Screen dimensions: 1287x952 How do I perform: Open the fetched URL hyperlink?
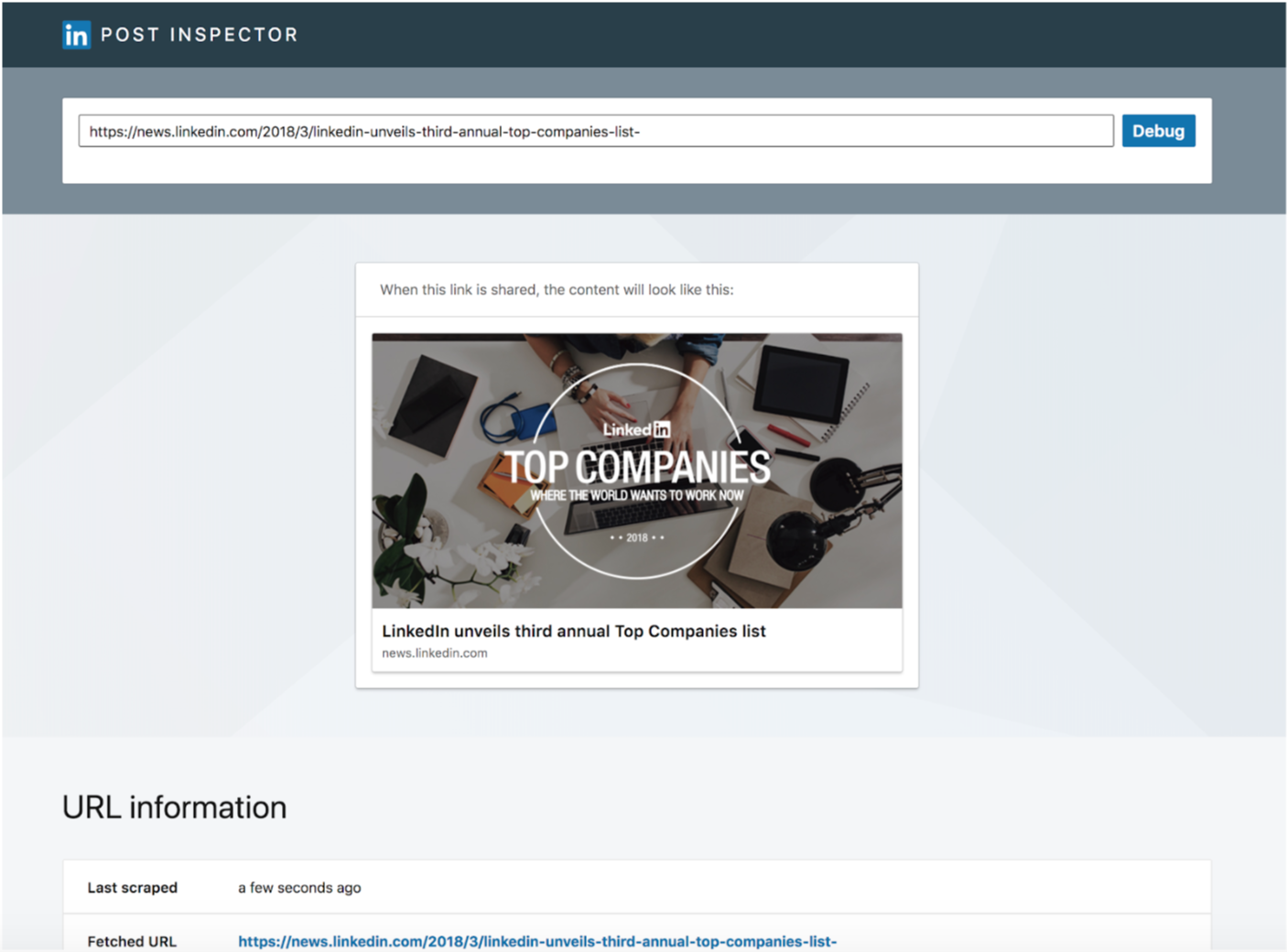click(537, 941)
